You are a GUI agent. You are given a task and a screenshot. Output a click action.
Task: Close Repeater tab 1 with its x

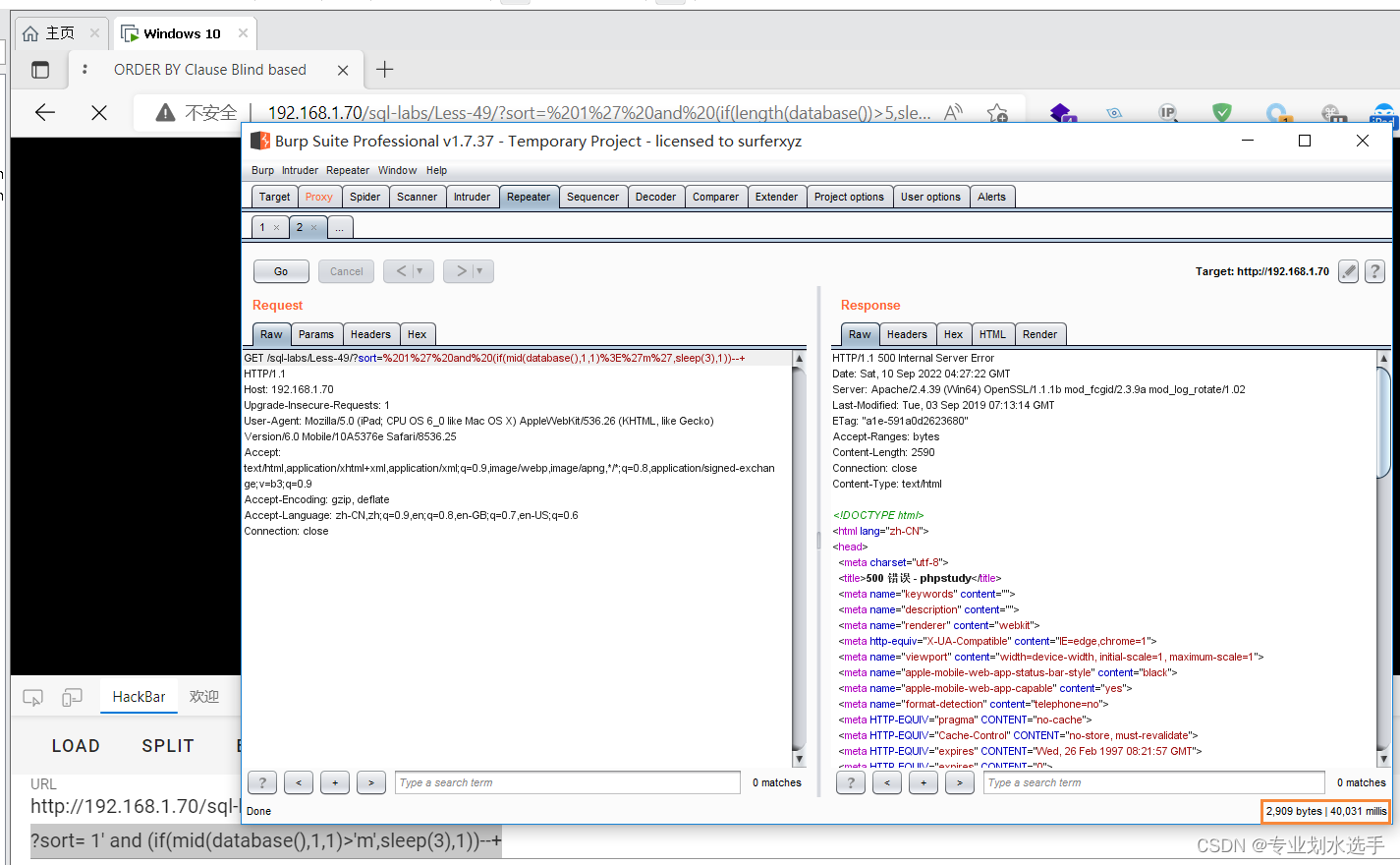tap(277, 227)
